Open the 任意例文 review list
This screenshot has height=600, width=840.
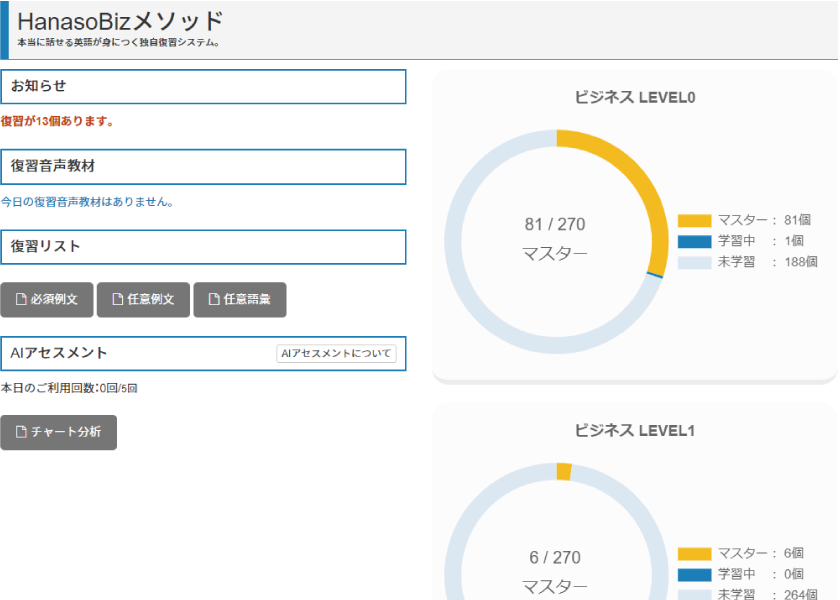click(x=143, y=299)
